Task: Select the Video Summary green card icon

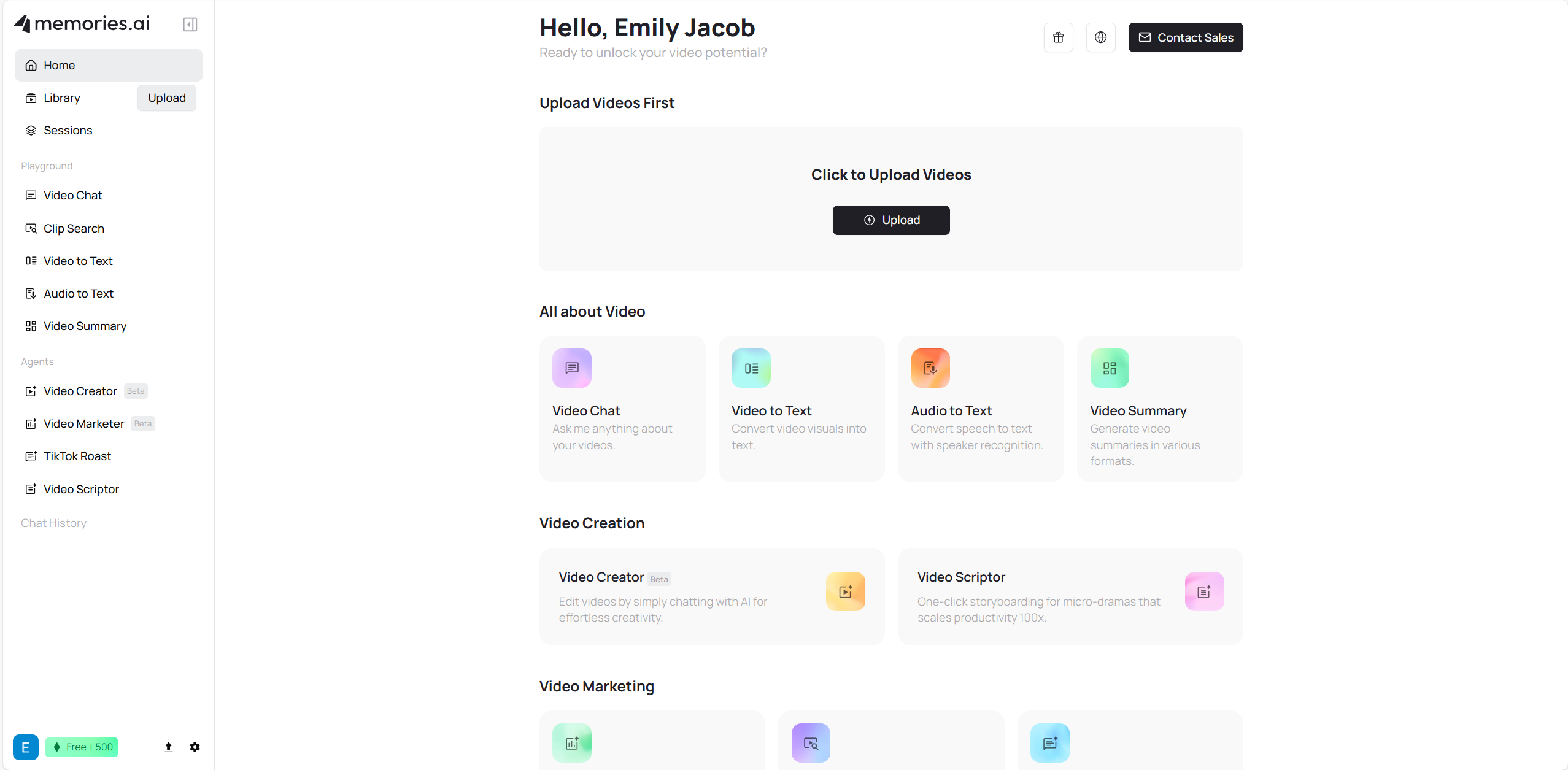Action: [1109, 368]
